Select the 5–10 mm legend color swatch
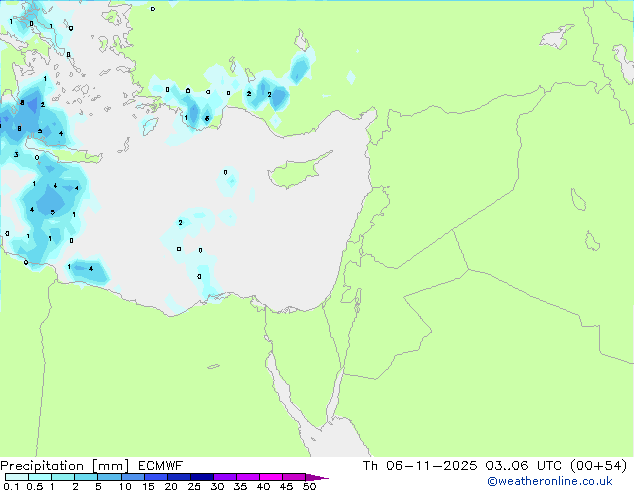 (x=109, y=477)
